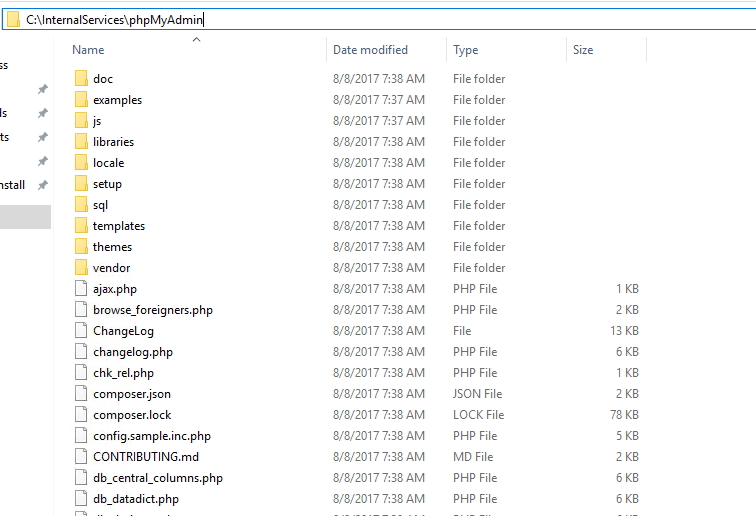Sort by Name column header
Screen dimensions: 756x517
[88, 50]
